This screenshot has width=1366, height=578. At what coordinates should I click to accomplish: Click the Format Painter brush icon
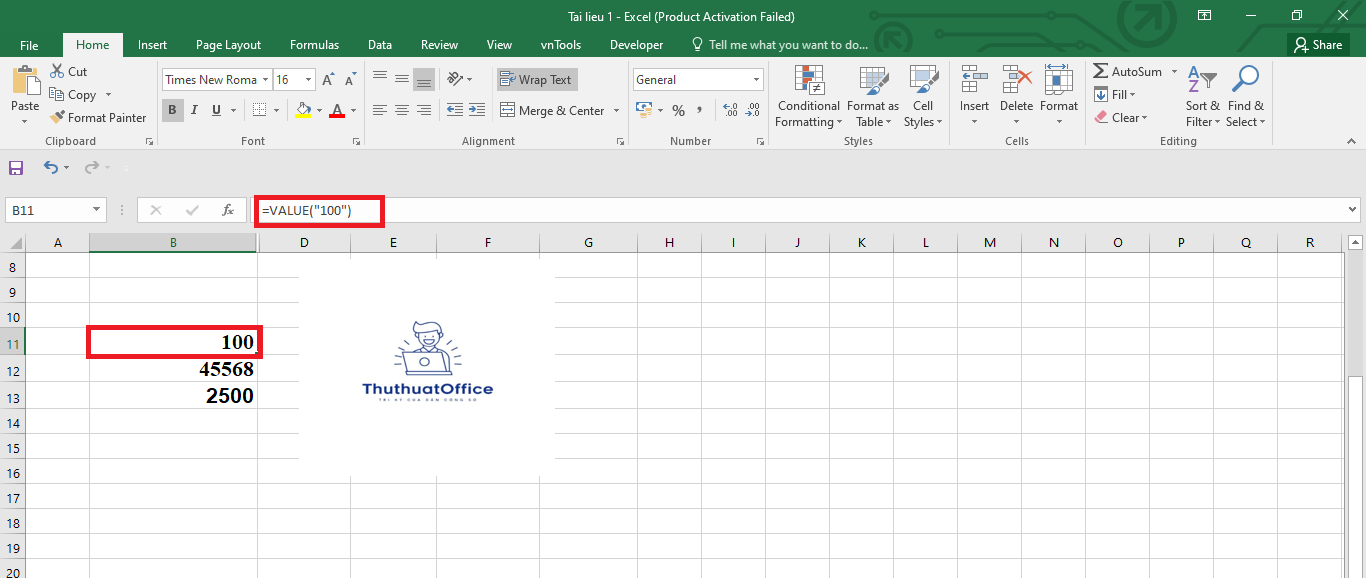click(x=57, y=118)
